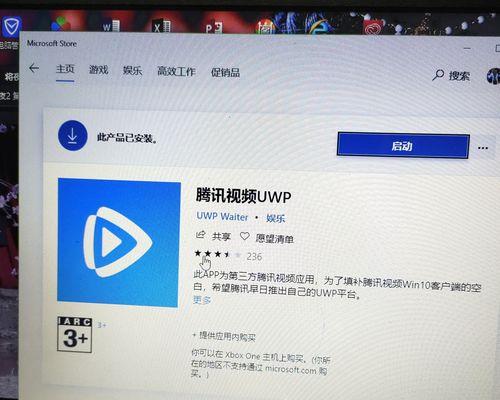The image size is (500, 400).
Task: Expand description with 更多 link
Action: pyautogui.click(x=202, y=300)
